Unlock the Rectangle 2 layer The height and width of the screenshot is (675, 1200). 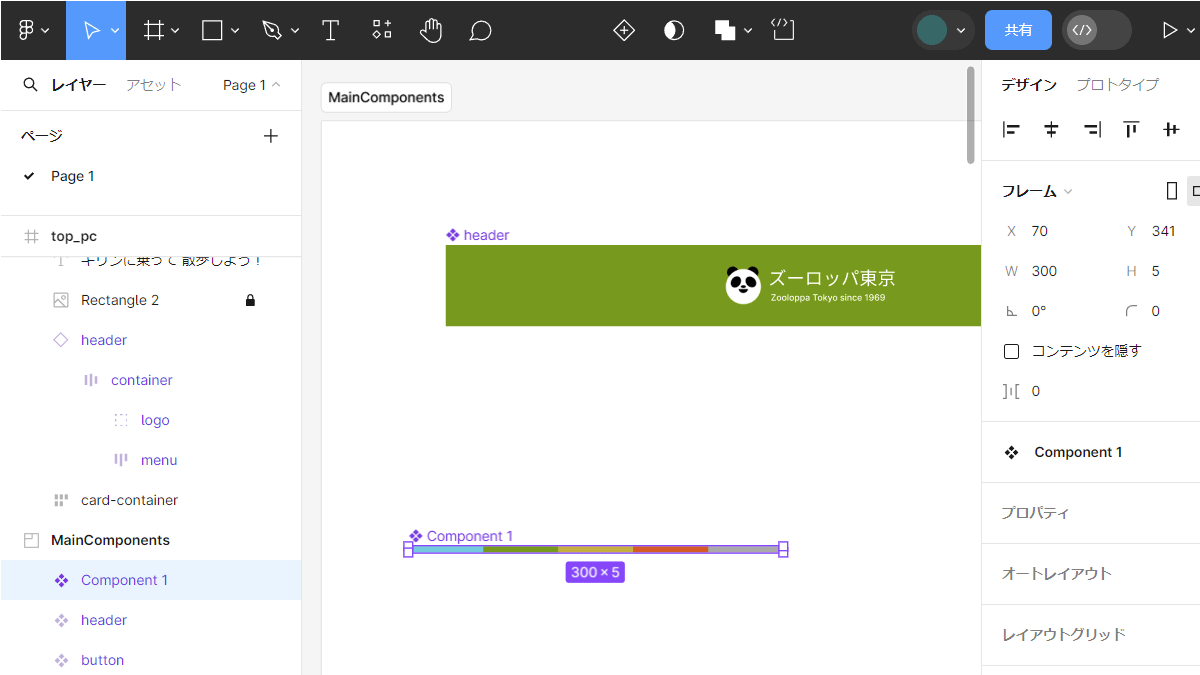click(x=250, y=300)
